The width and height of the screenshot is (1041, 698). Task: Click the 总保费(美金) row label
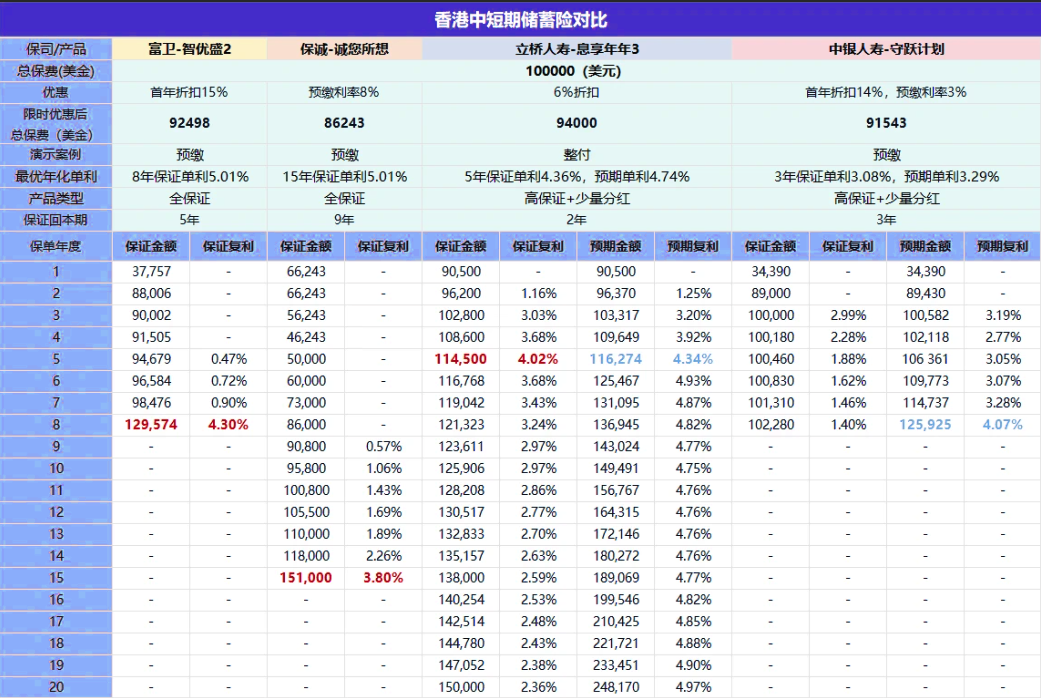pos(56,71)
